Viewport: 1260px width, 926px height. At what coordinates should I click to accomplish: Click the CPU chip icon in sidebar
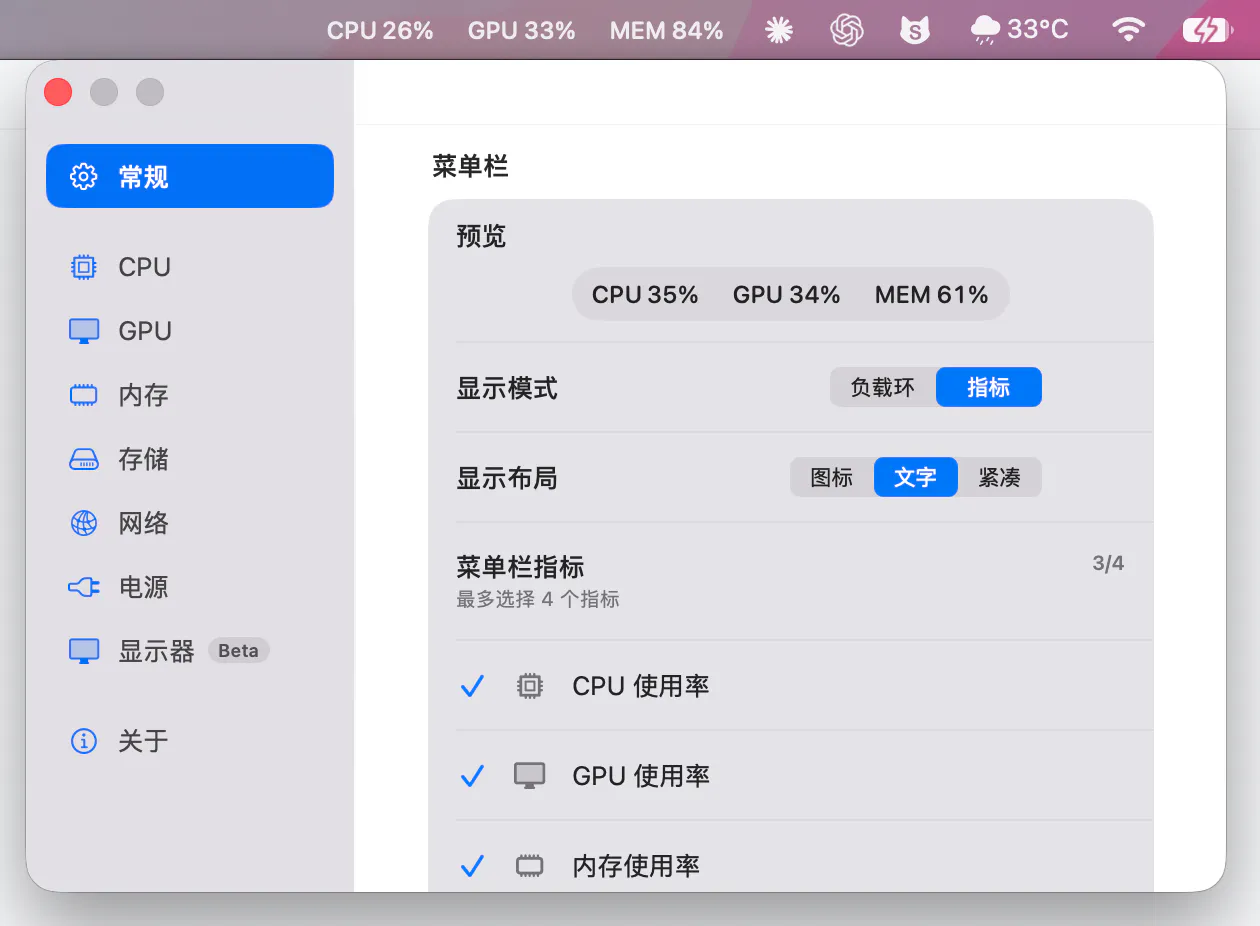(x=83, y=267)
